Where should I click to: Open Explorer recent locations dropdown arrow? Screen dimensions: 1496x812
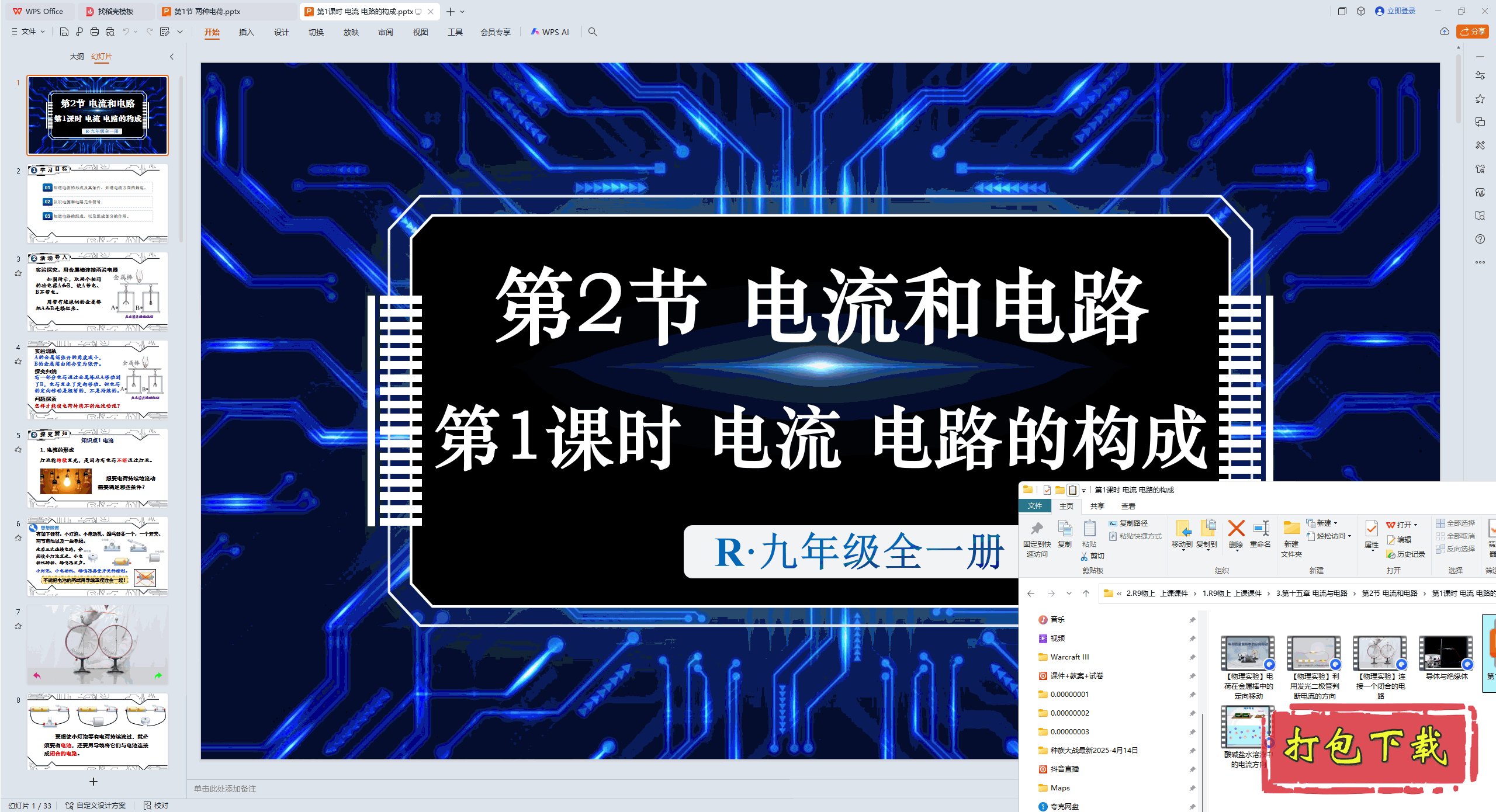1069,594
